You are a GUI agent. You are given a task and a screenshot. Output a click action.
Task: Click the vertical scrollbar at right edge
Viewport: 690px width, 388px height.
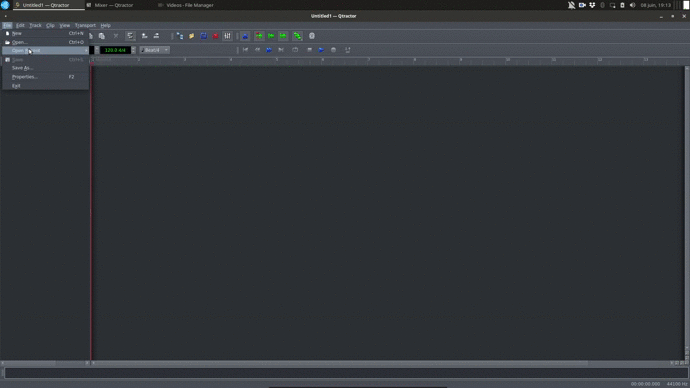(x=686, y=207)
